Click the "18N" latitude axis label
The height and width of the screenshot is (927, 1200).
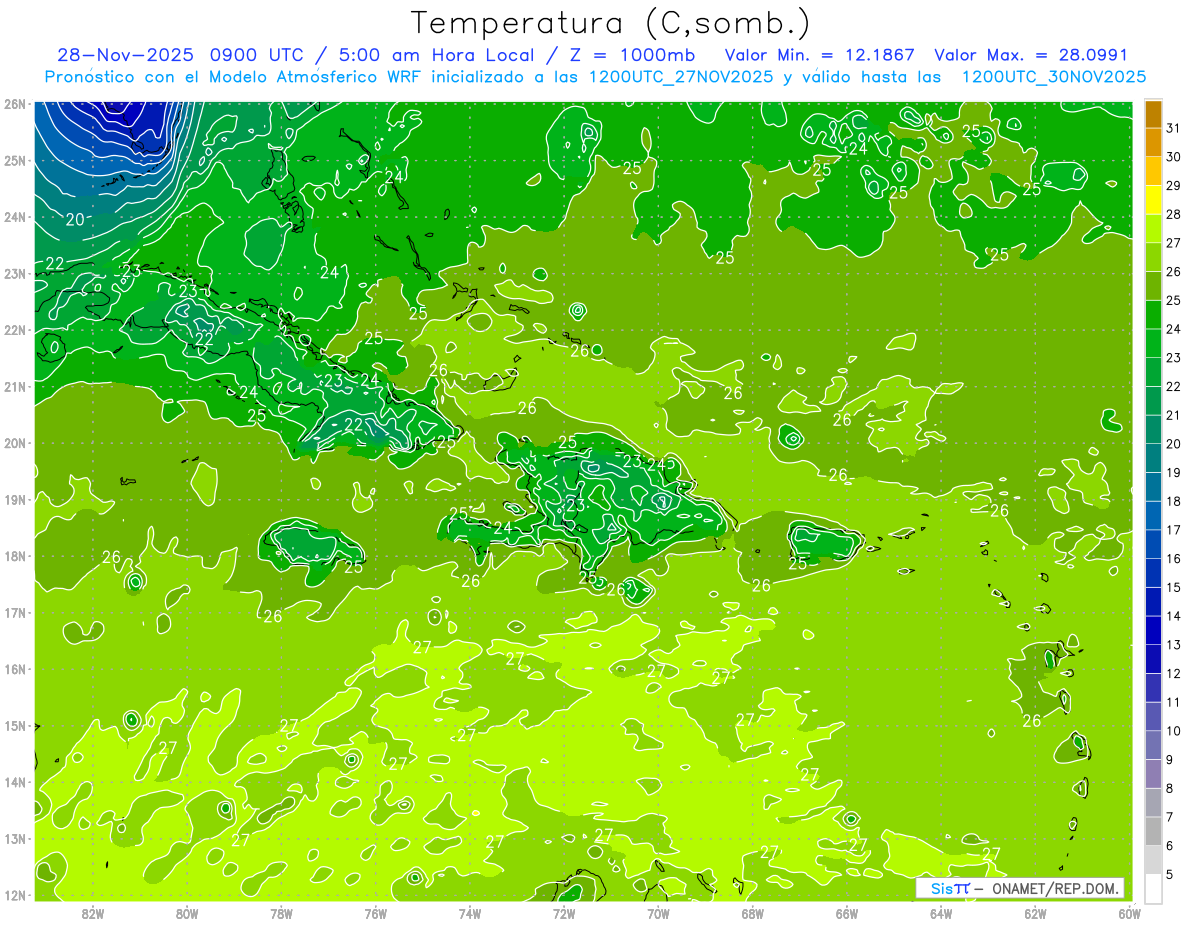coord(14,556)
